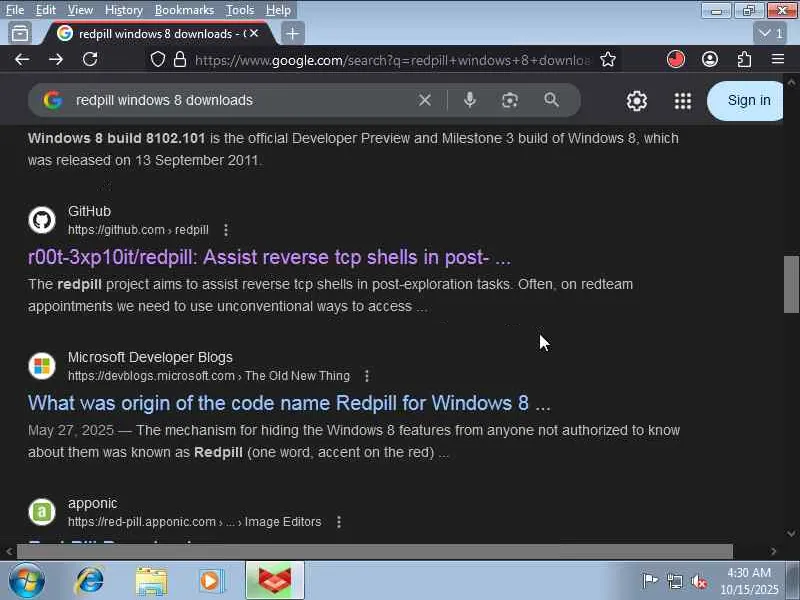Click the vertical scrollbar thumb
Image resolution: width=800 pixels, height=600 pixels.
pos(791,284)
